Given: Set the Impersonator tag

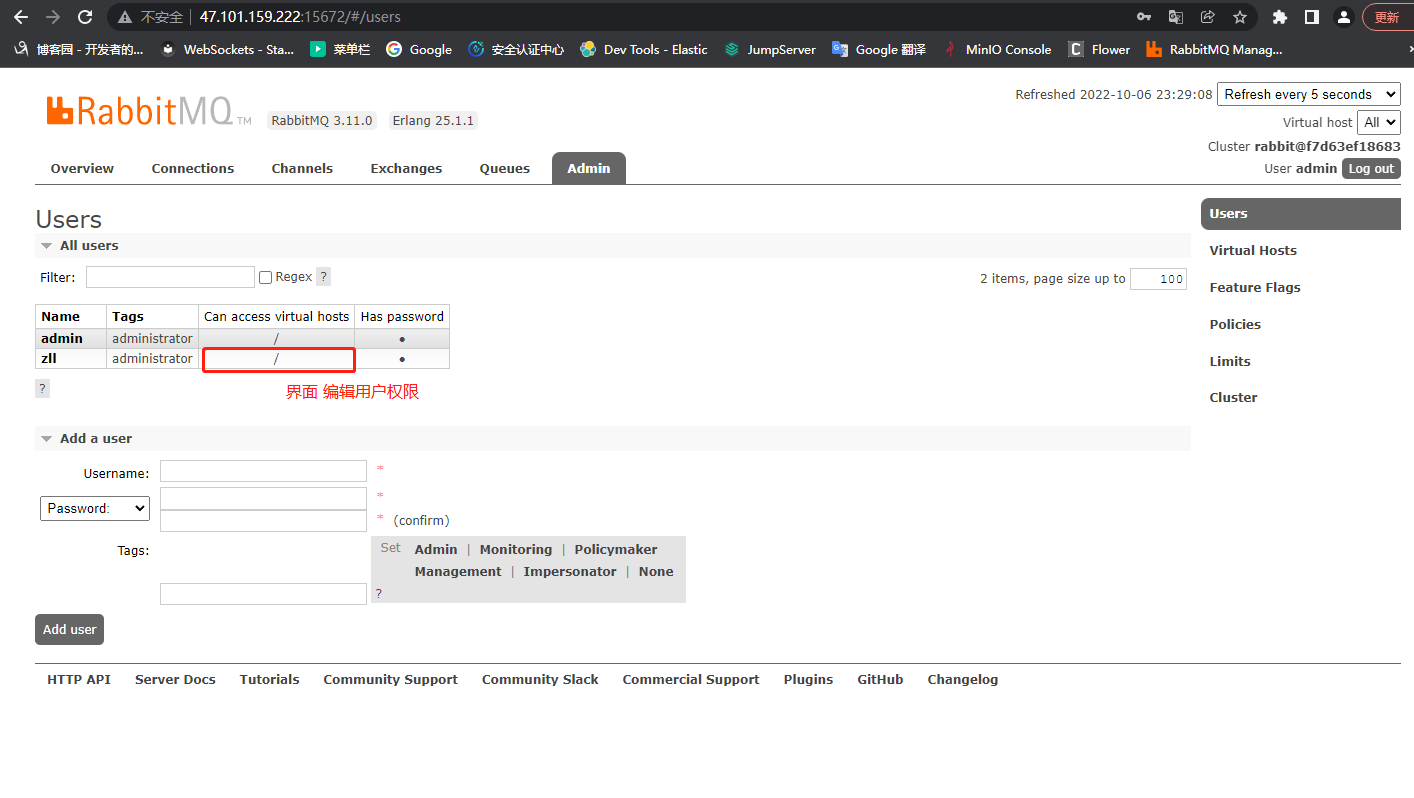Looking at the screenshot, I should [x=570, y=571].
